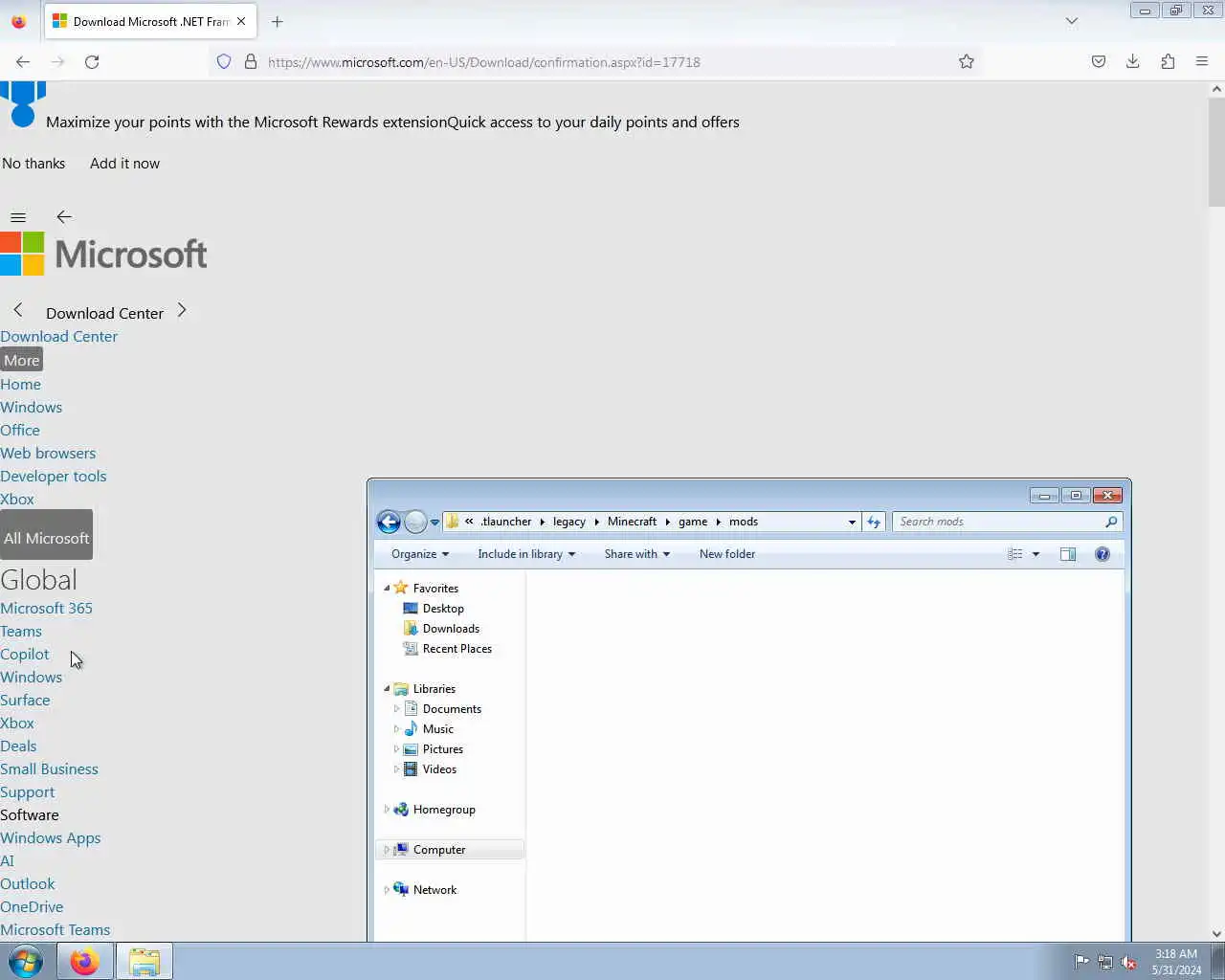This screenshot has height=980, width=1225.
Task: Open a new Firefox tab
Action: pos(278,21)
